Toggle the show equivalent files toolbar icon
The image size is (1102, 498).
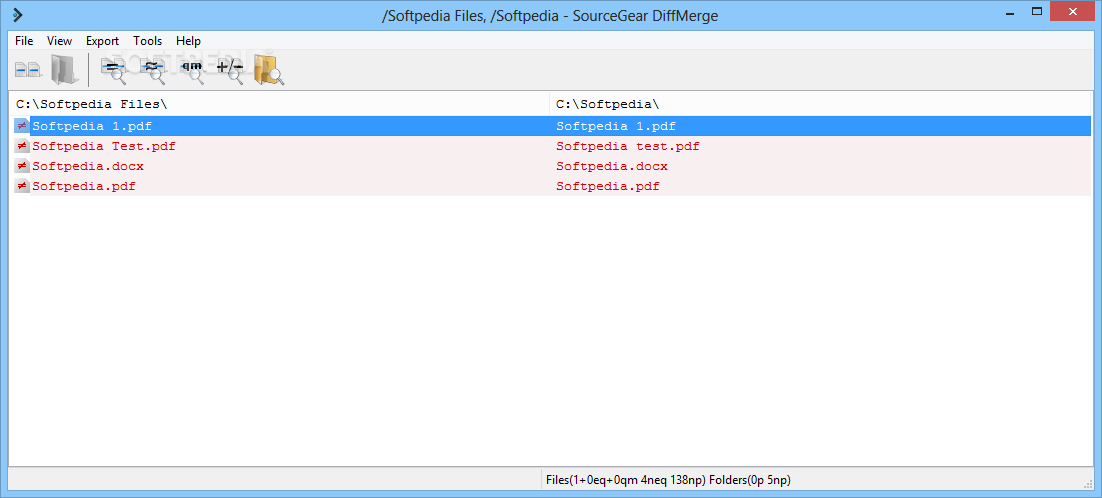[152, 70]
